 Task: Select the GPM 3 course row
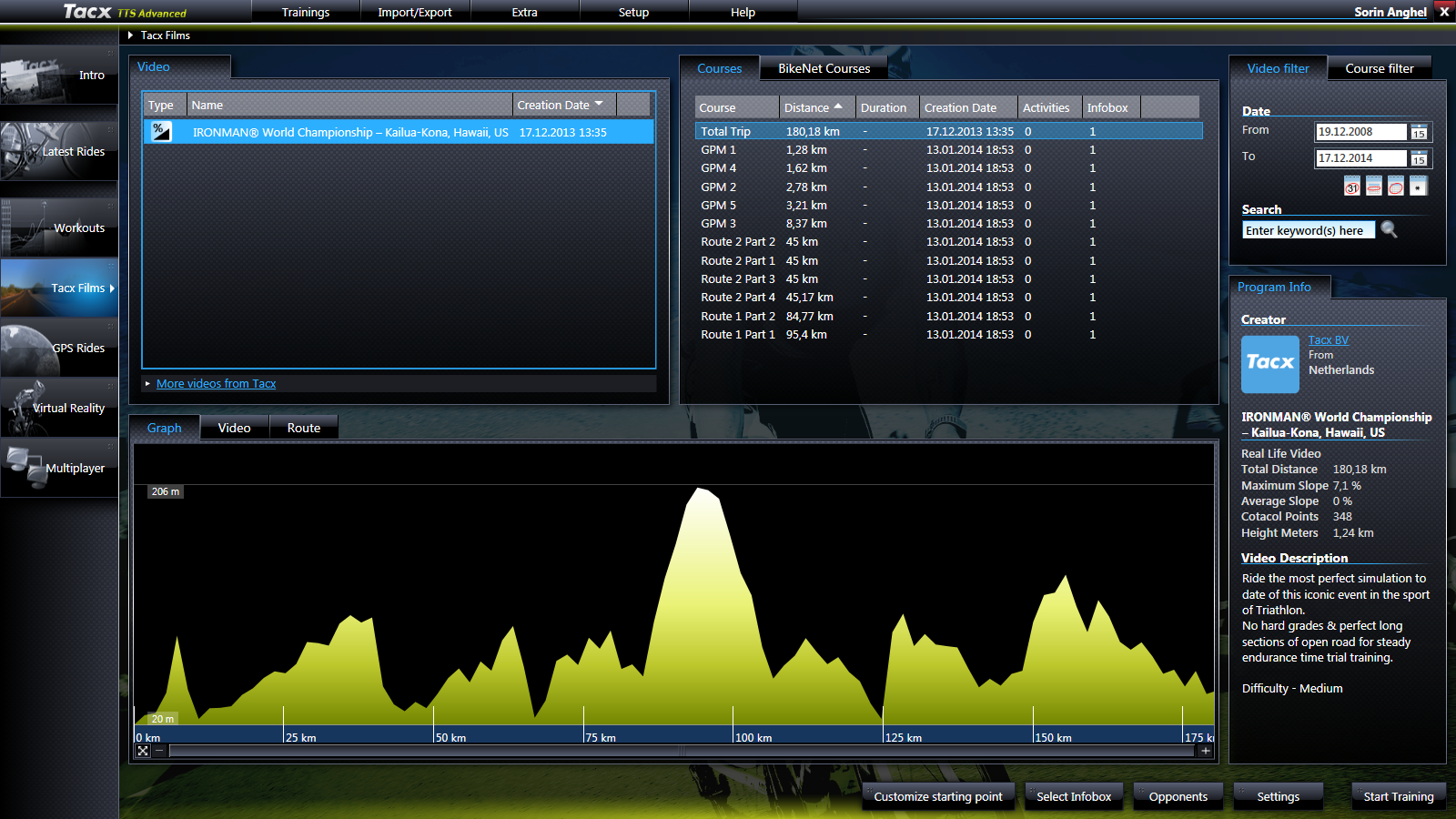948,224
